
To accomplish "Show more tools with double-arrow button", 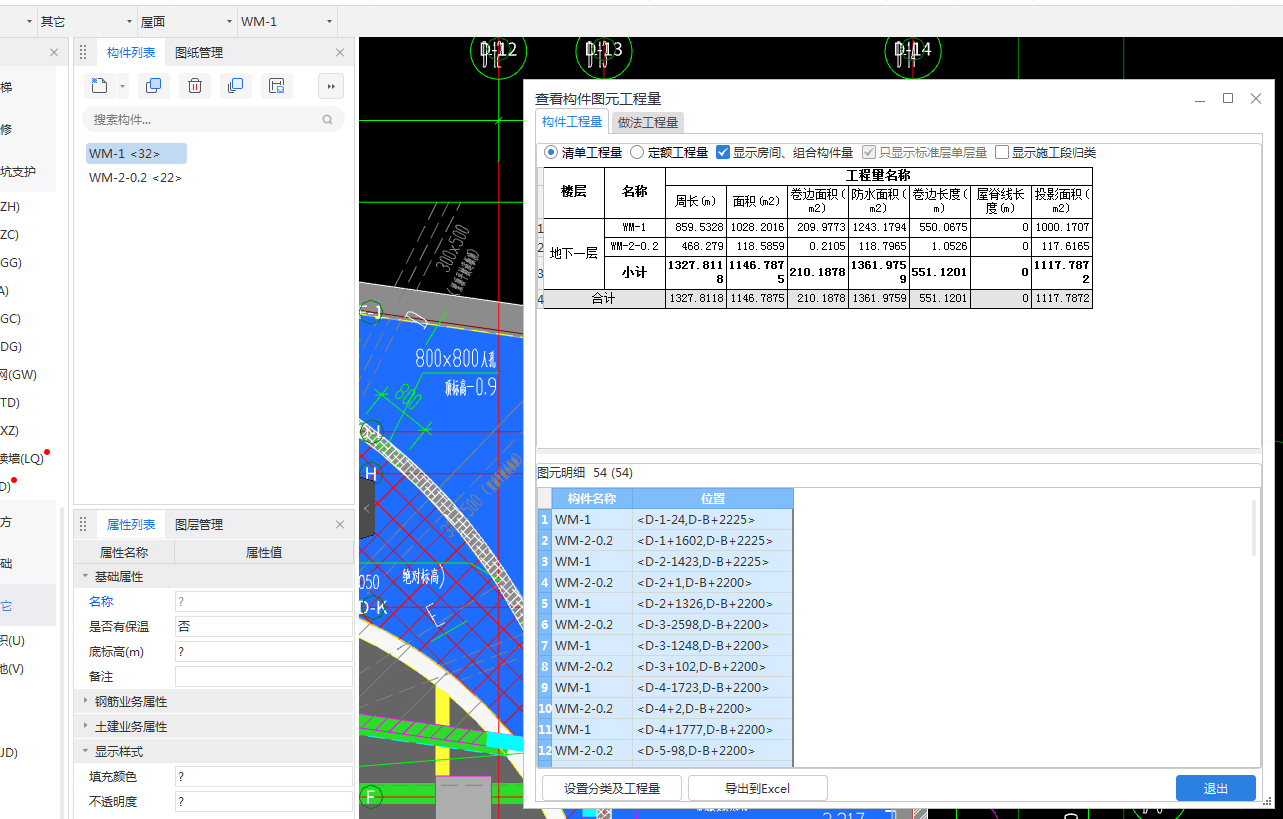I will point(331,86).
